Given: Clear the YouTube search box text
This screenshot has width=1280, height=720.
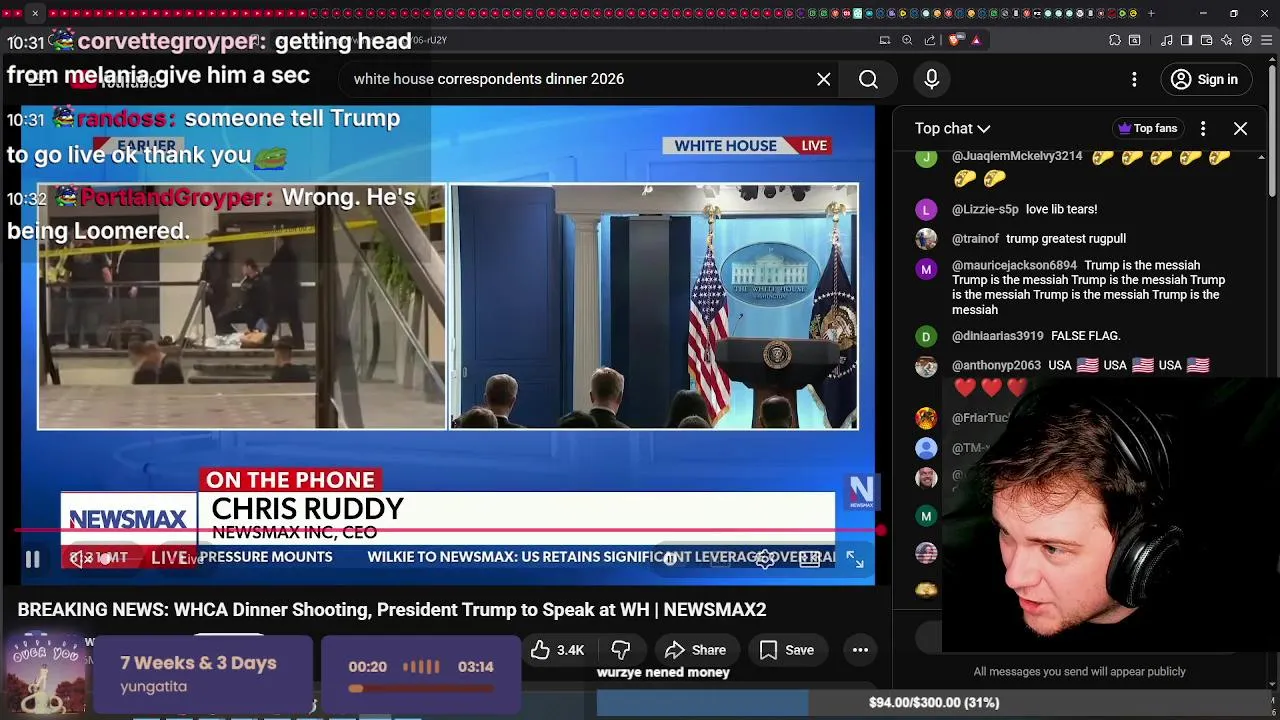Looking at the screenshot, I should coord(823,79).
